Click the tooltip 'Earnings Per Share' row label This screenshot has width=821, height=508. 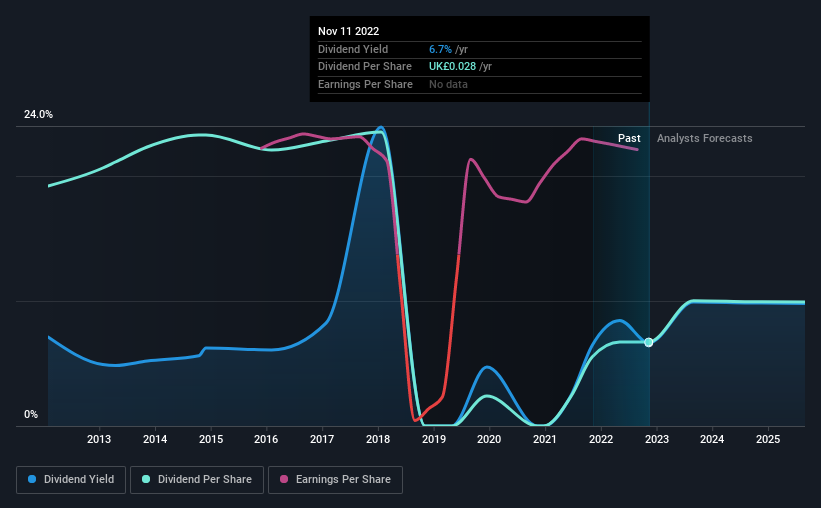(x=365, y=84)
